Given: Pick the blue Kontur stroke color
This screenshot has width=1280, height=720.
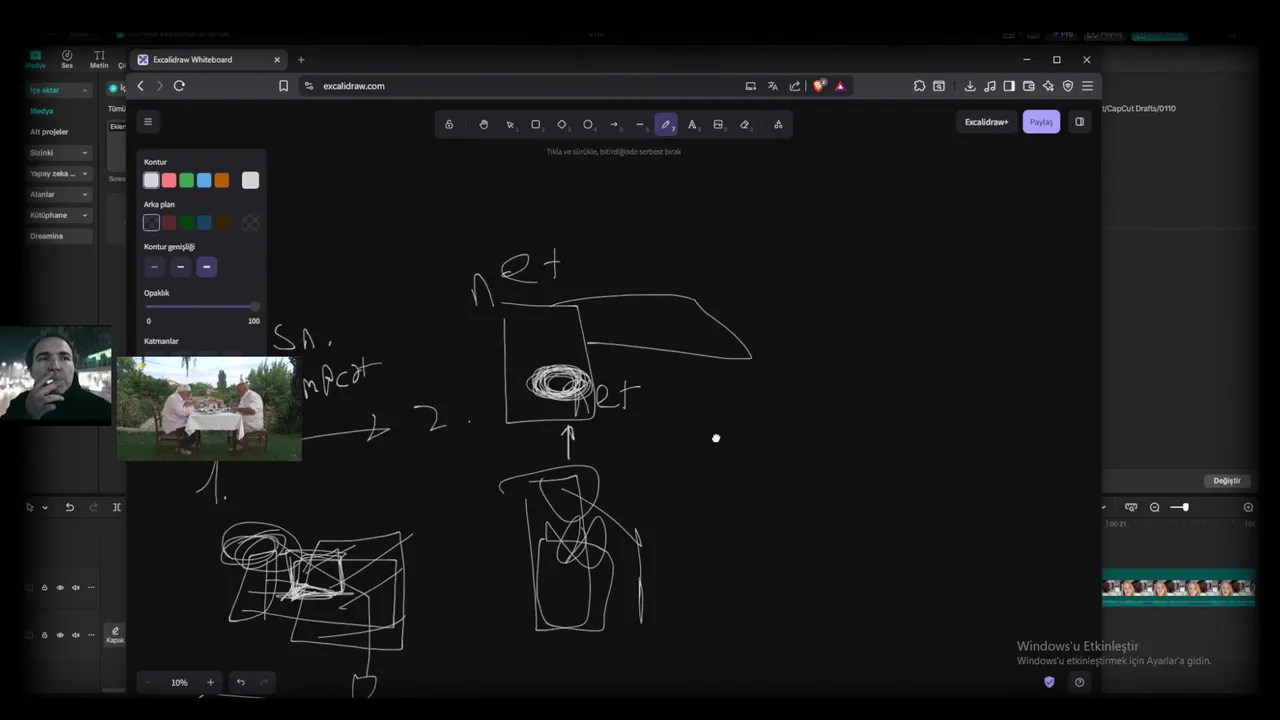Looking at the screenshot, I should click(x=204, y=180).
